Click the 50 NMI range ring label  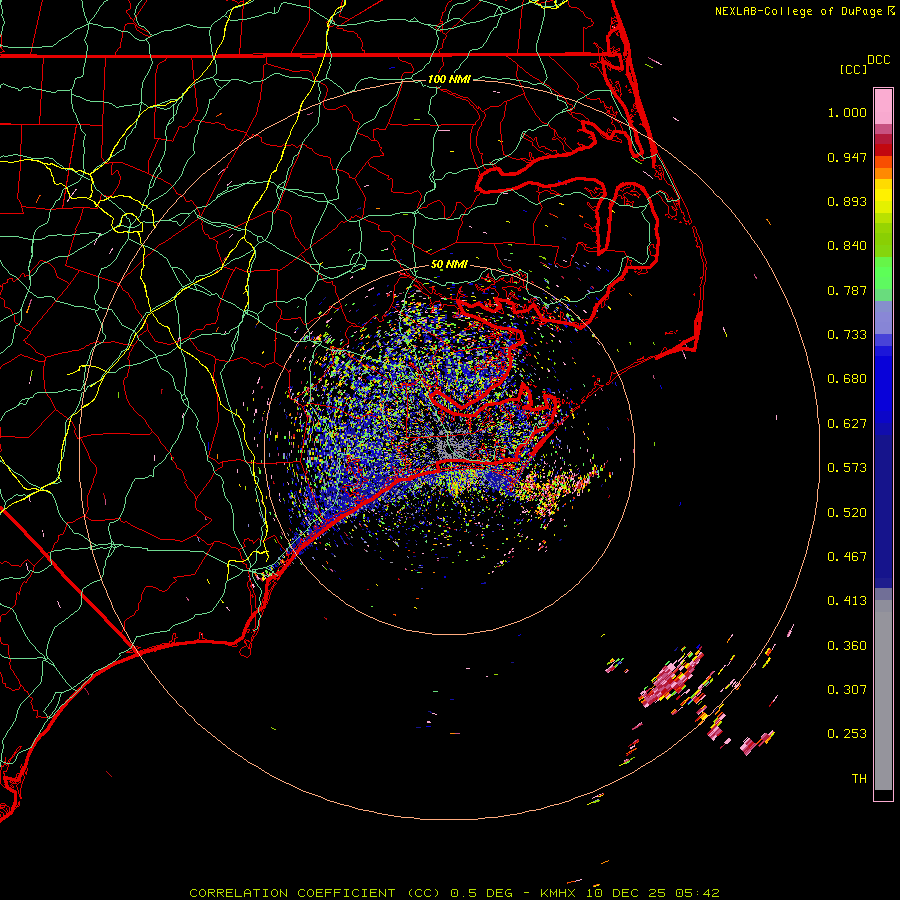tap(449, 265)
